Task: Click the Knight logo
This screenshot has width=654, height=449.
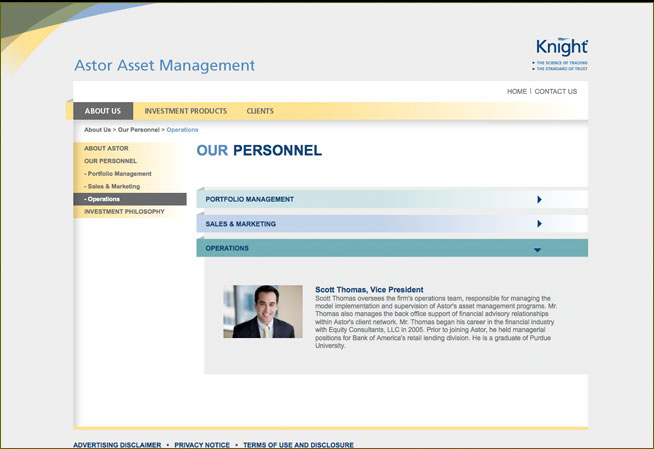Action: click(560, 54)
